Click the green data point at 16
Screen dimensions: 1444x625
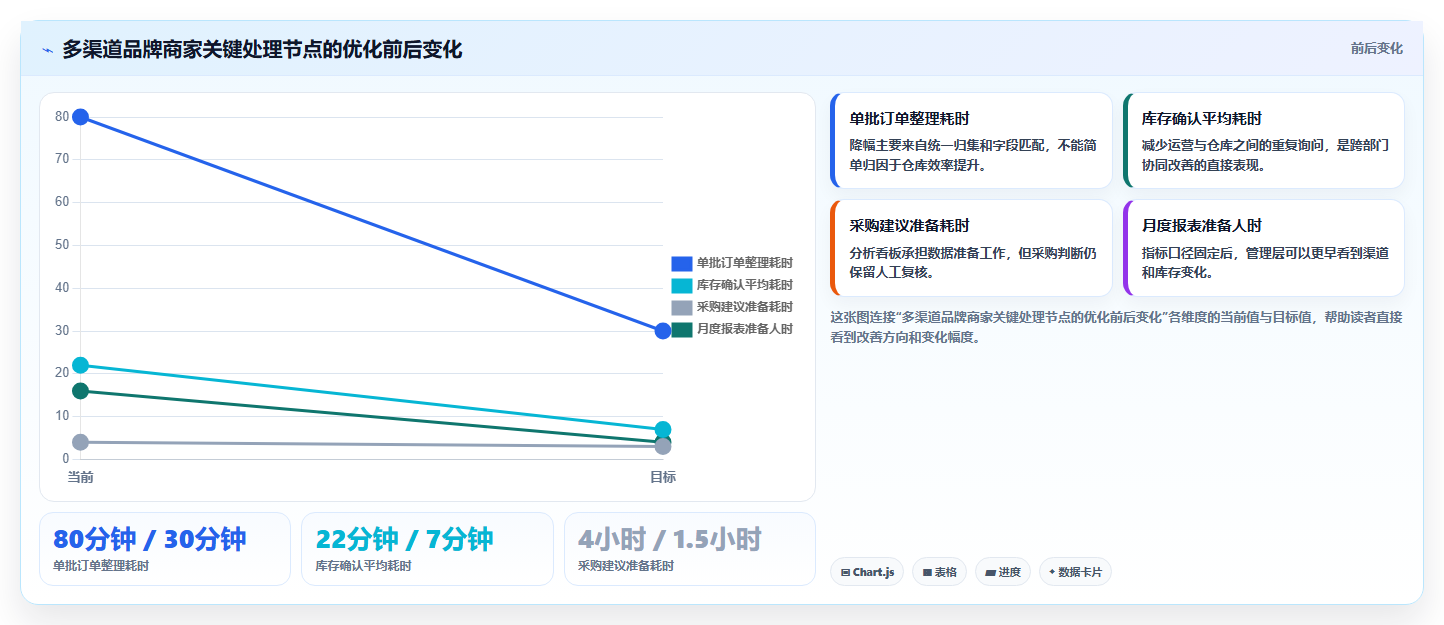point(81,391)
